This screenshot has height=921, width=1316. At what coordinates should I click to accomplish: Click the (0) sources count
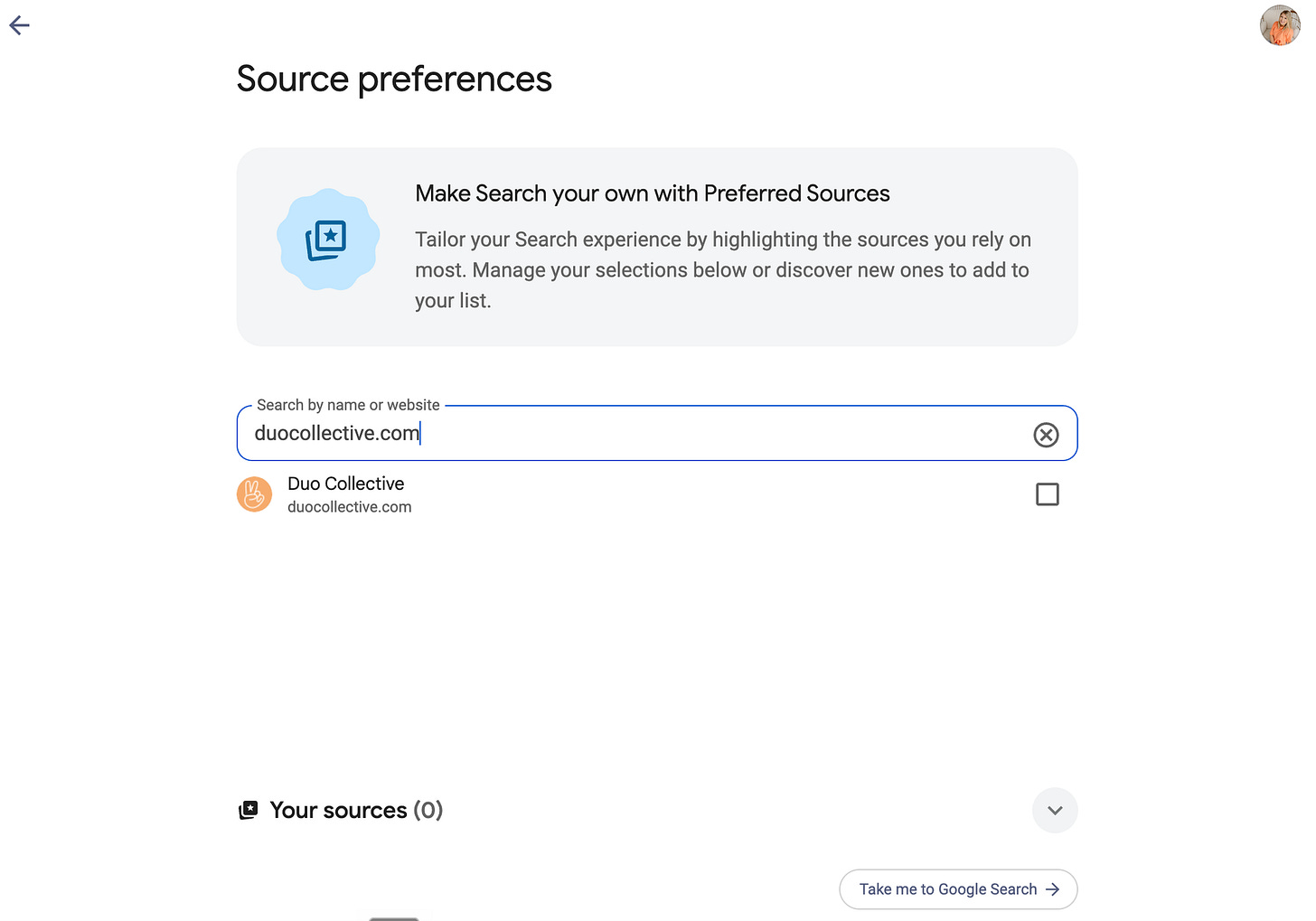428,810
